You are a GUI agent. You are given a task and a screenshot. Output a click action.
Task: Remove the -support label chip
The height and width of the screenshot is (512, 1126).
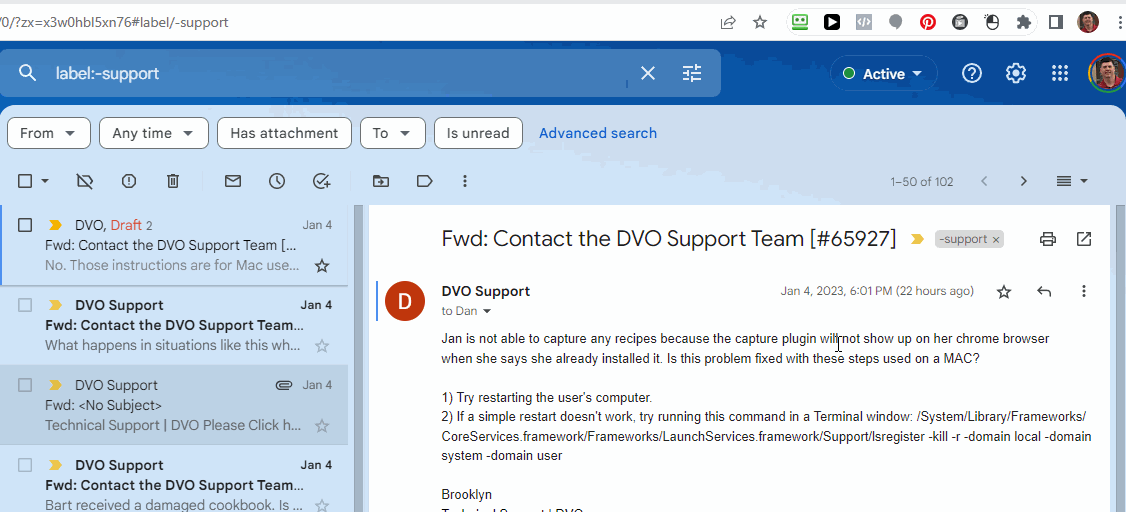[x=995, y=240]
